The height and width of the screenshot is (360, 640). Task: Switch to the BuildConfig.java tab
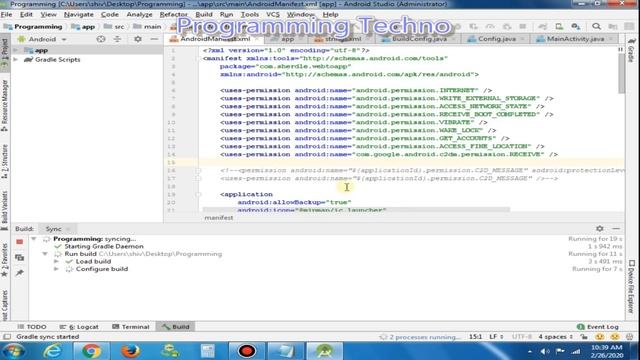point(419,39)
